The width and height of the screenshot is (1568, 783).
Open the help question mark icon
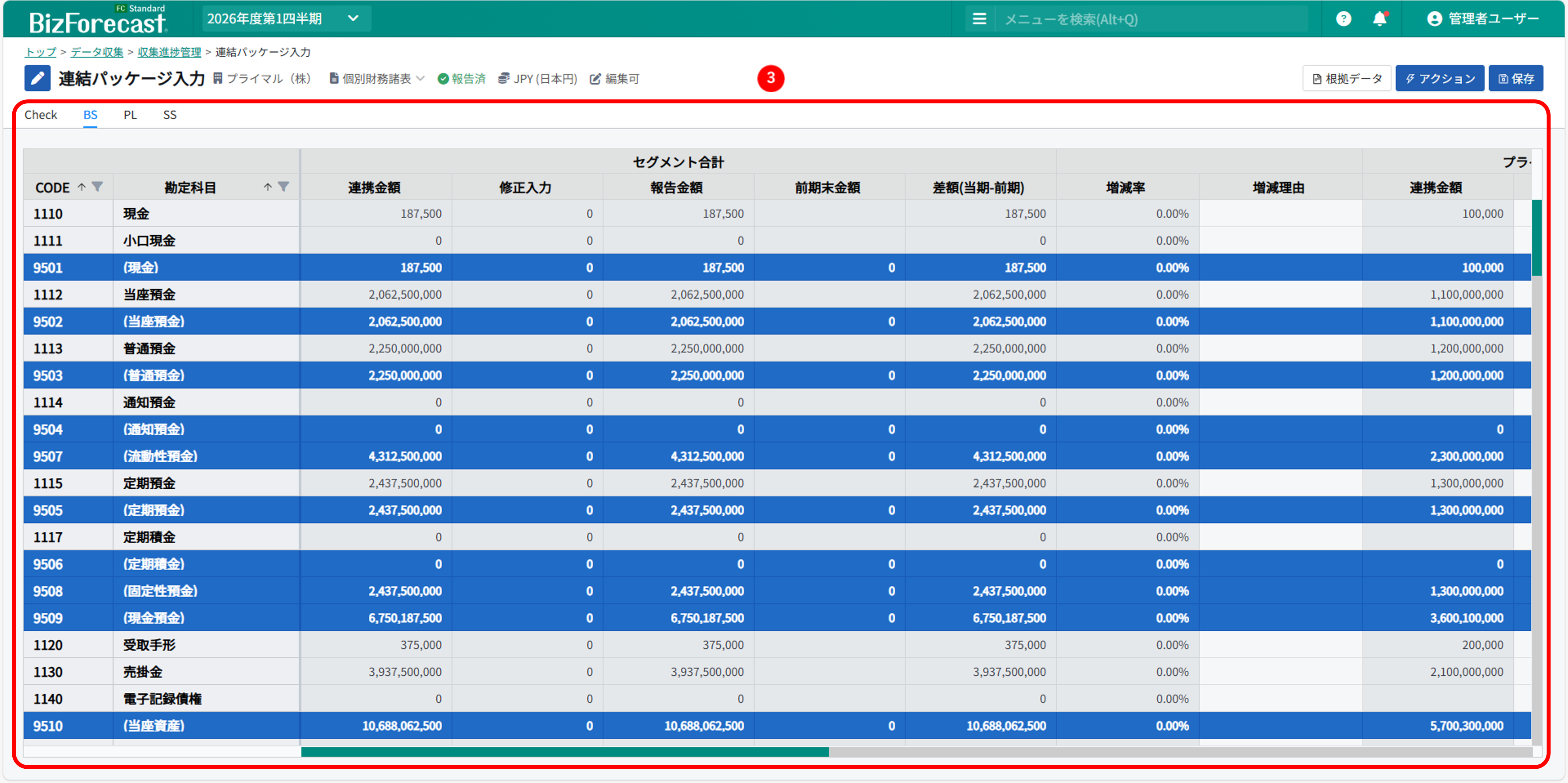pyautogui.click(x=1343, y=19)
